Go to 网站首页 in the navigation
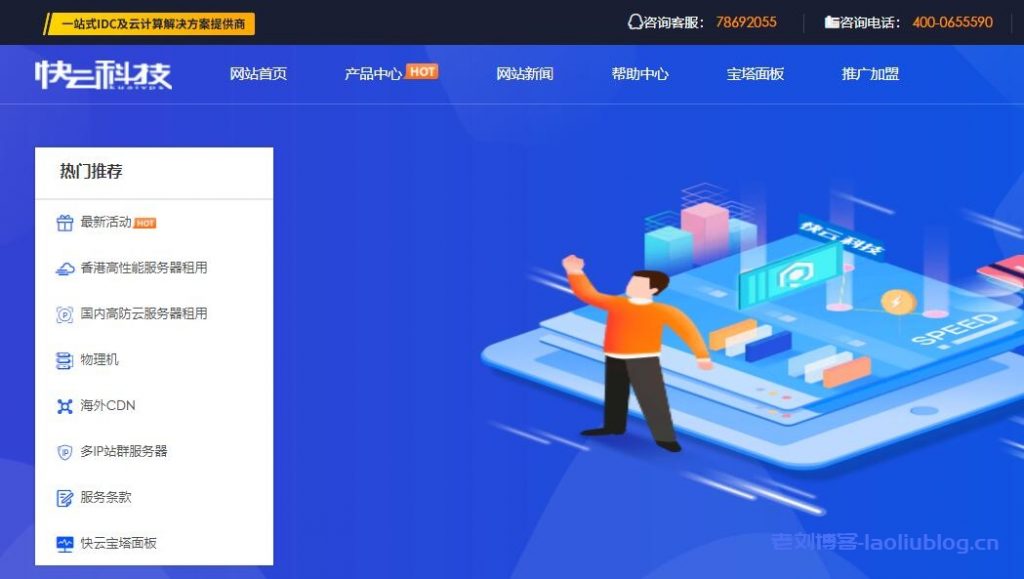1024x579 pixels. (x=258, y=74)
